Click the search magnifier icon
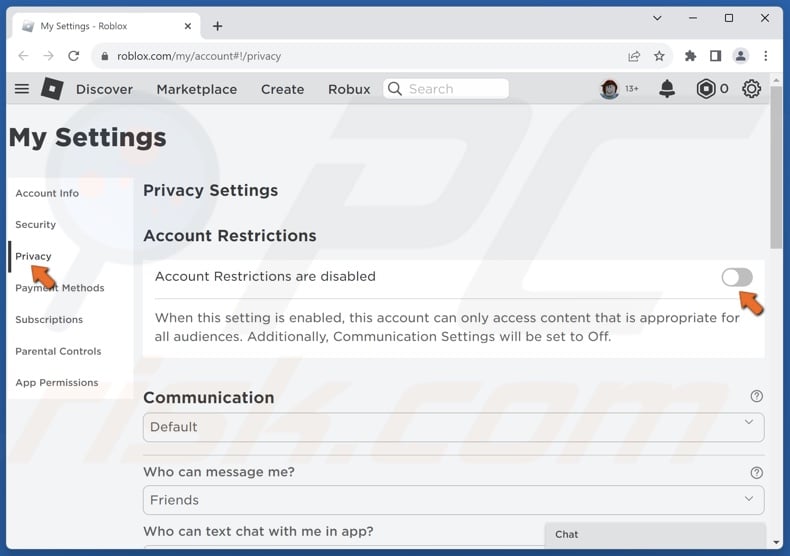Screen dimensions: 790x556 pyautogui.click(x=395, y=89)
